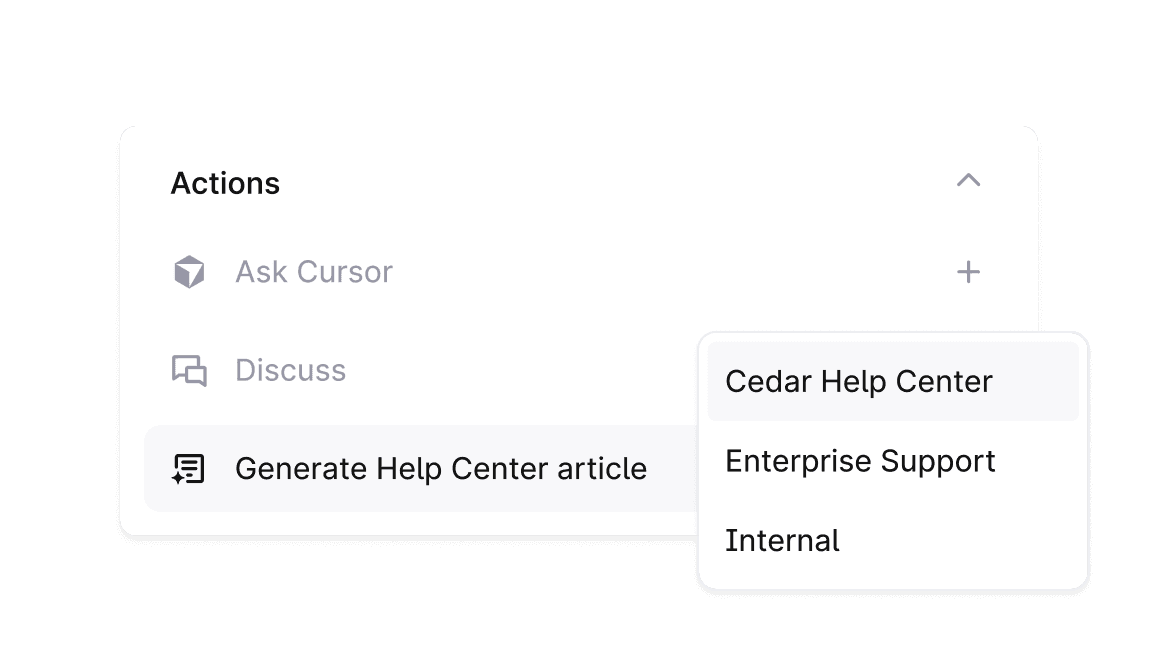Click the Generate Help Center article label

(440, 468)
